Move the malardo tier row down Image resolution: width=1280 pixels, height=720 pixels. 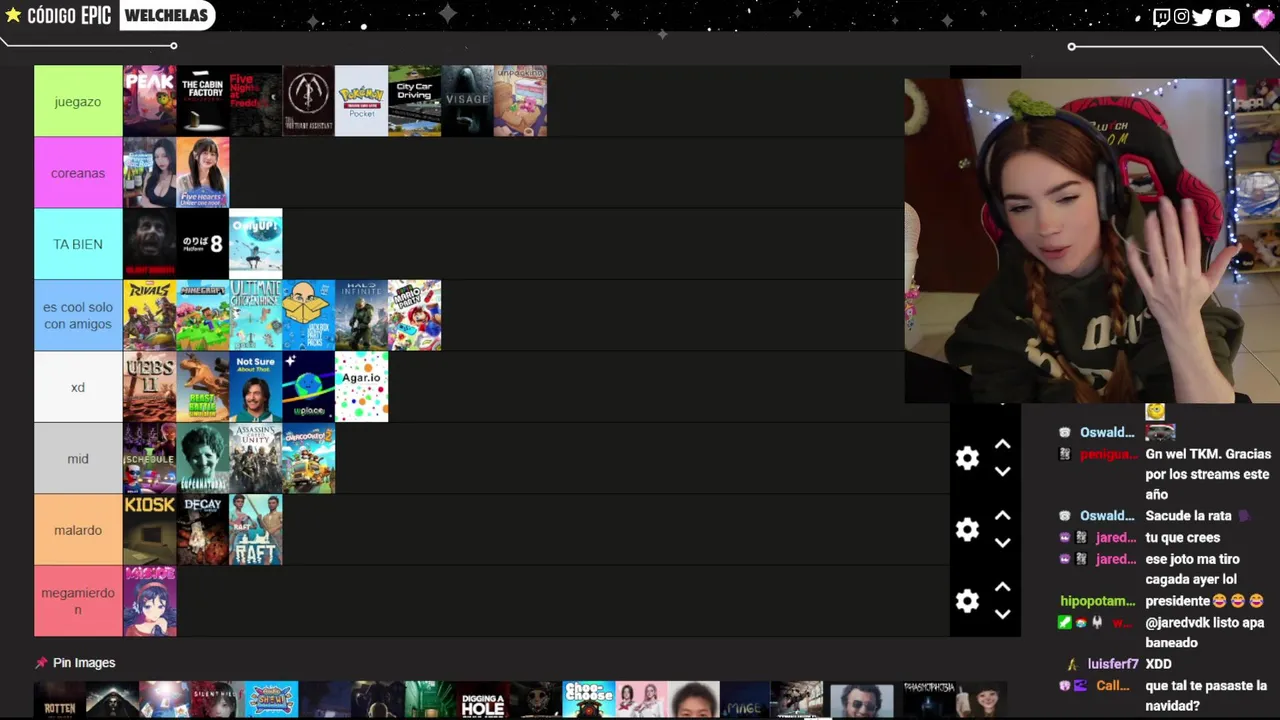[x=1002, y=543]
